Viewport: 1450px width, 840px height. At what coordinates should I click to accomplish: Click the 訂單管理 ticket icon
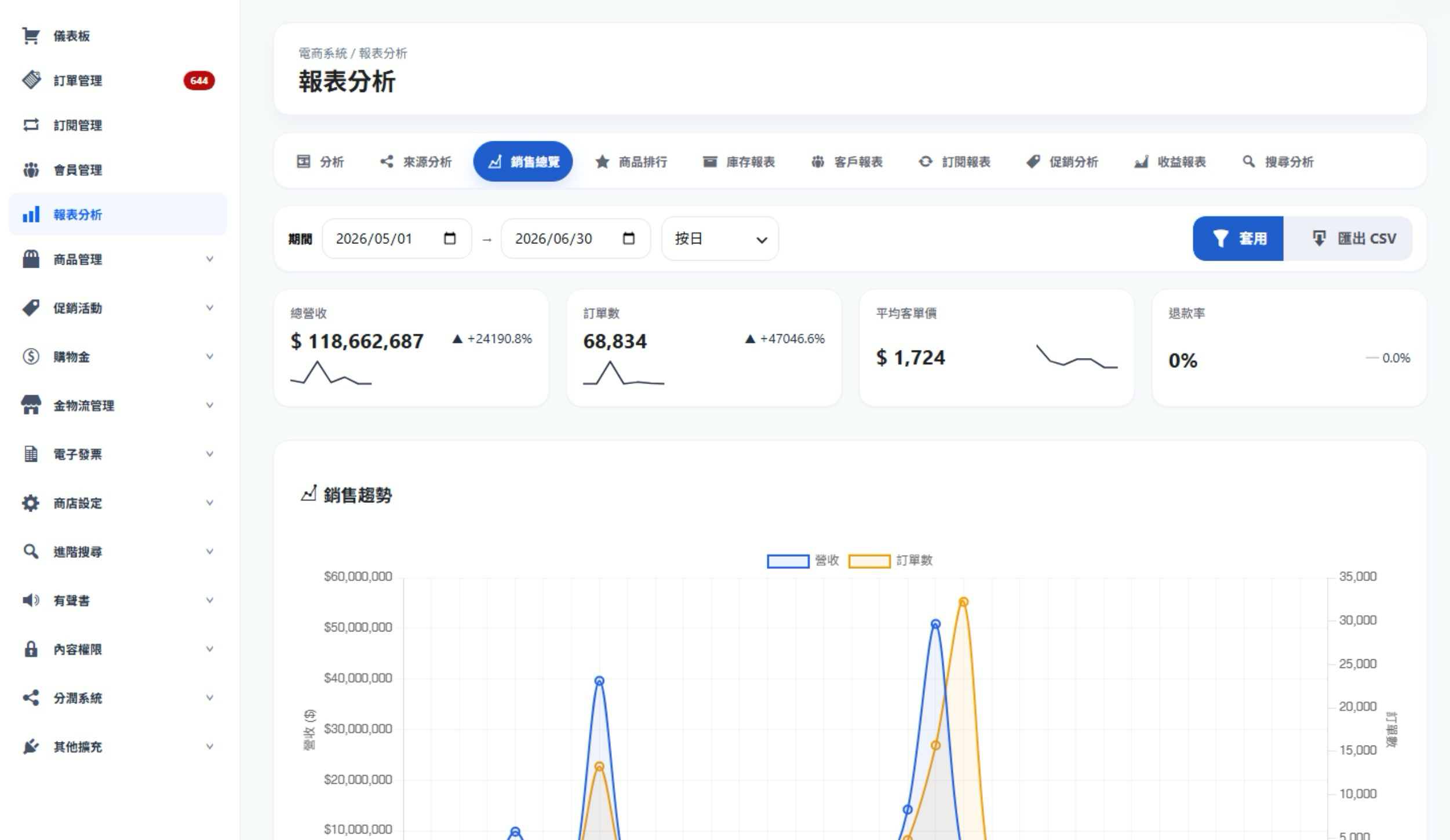[31, 81]
